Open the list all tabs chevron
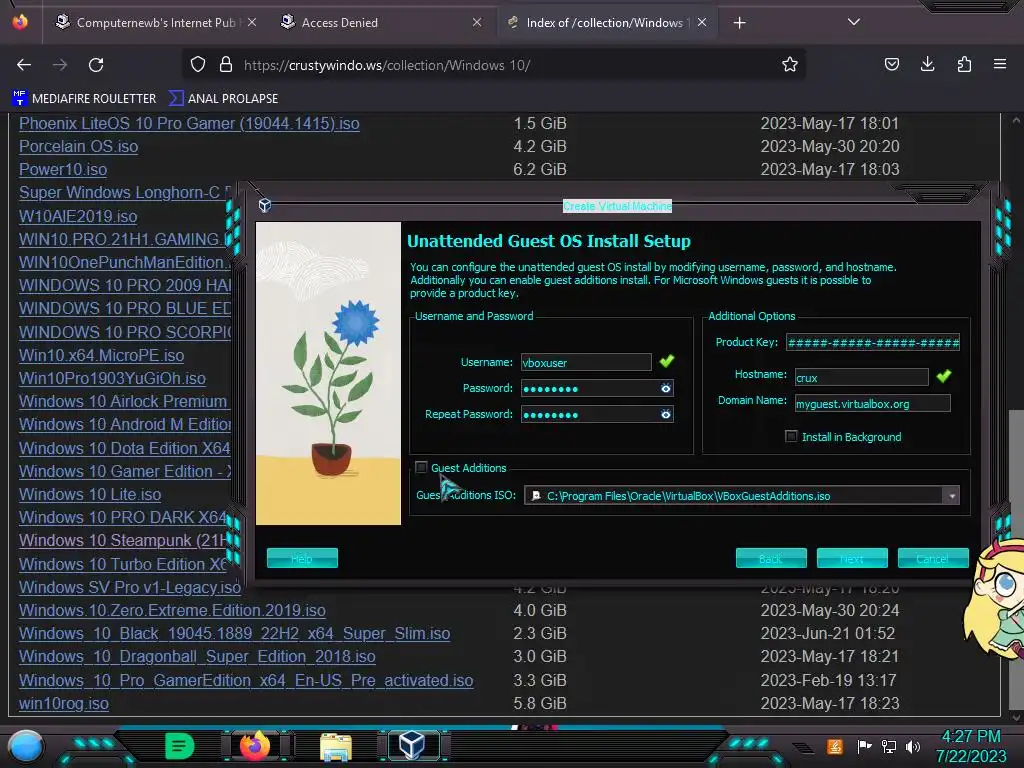The width and height of the screenshot is (1024, 768). click(x=854, y=22)
